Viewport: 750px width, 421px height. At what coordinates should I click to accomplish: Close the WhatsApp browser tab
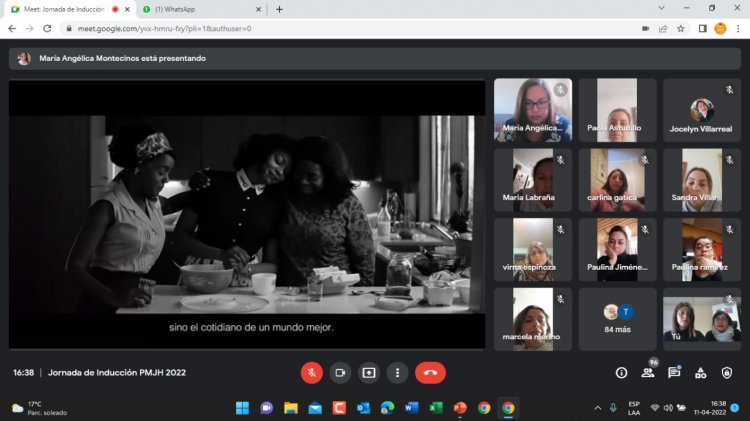click(258, 9)
